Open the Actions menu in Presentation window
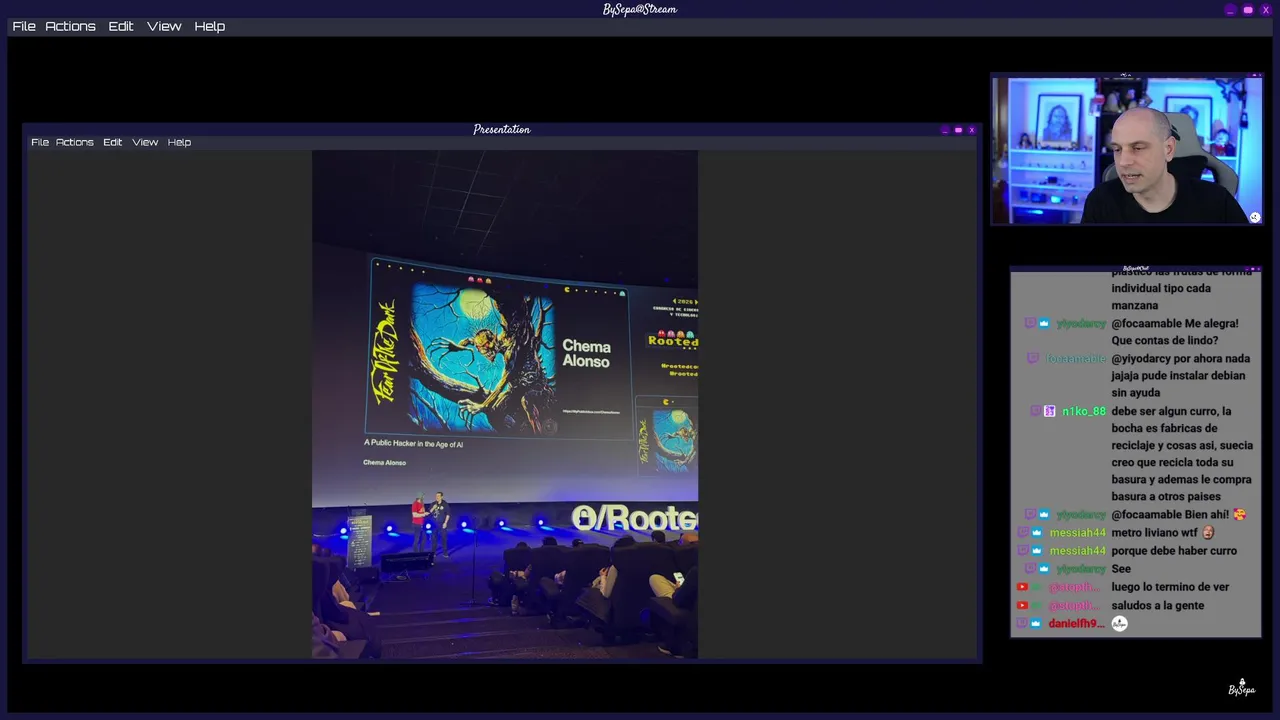Screen dimensions: 1280x720 (x=75, y=142)
